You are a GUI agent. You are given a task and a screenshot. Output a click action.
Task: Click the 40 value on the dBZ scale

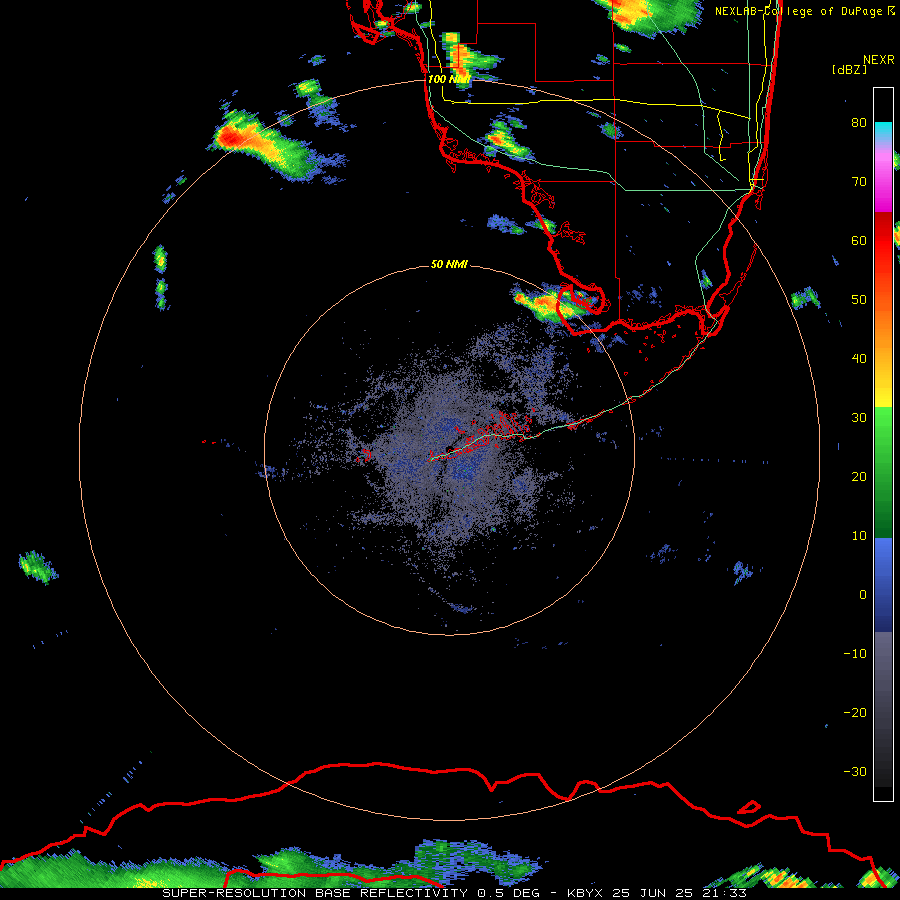(x=859, y=359)
